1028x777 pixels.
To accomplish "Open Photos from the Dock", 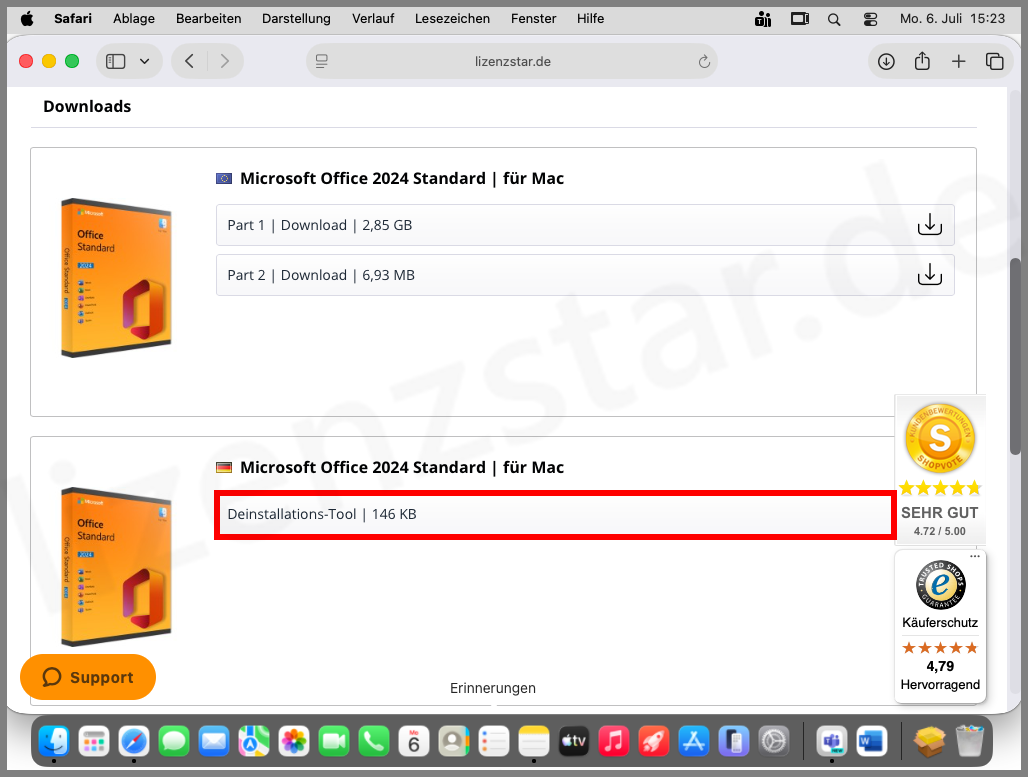I will pos(294,742).
